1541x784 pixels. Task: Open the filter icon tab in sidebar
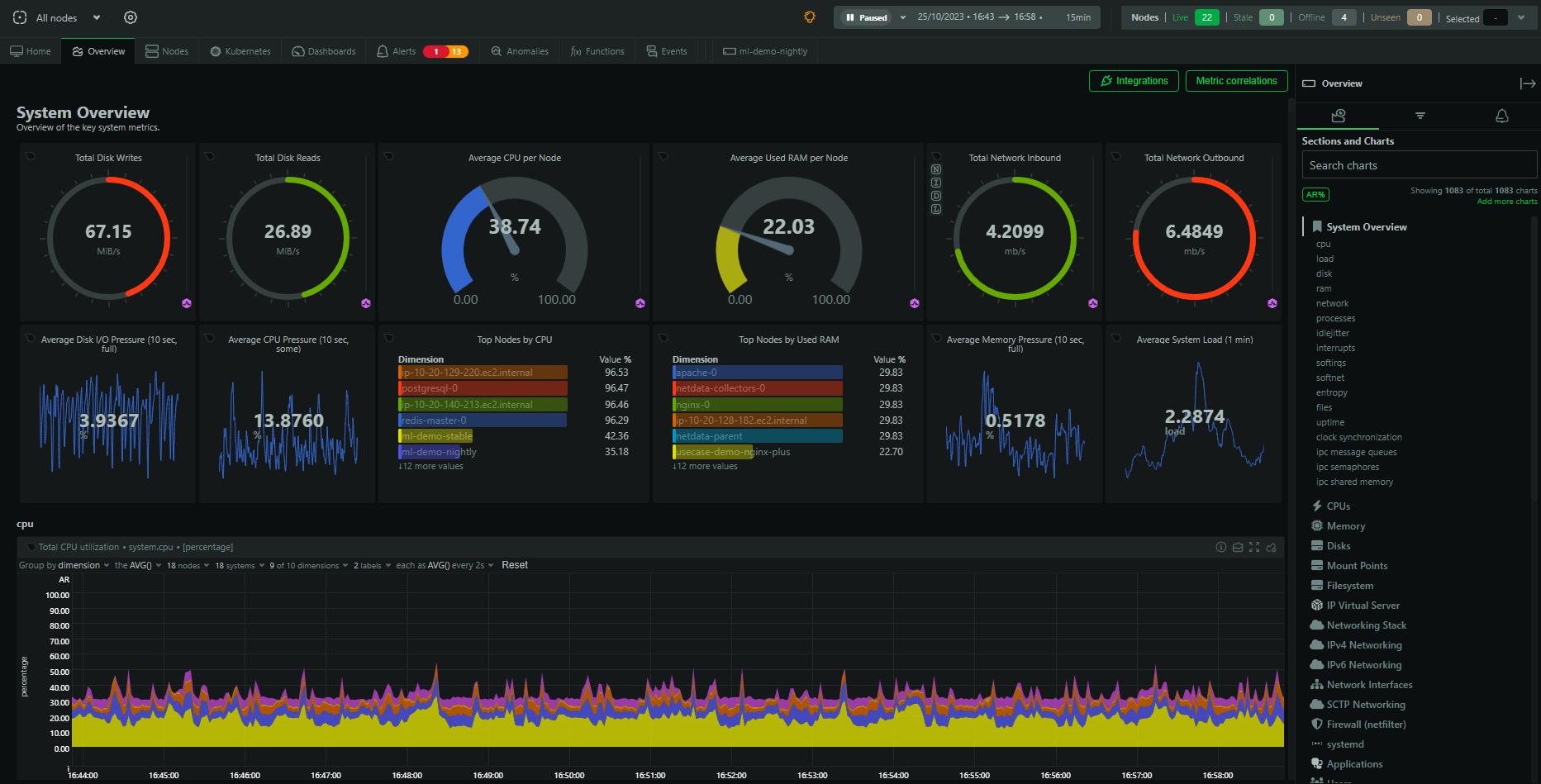click(1420, 116)
